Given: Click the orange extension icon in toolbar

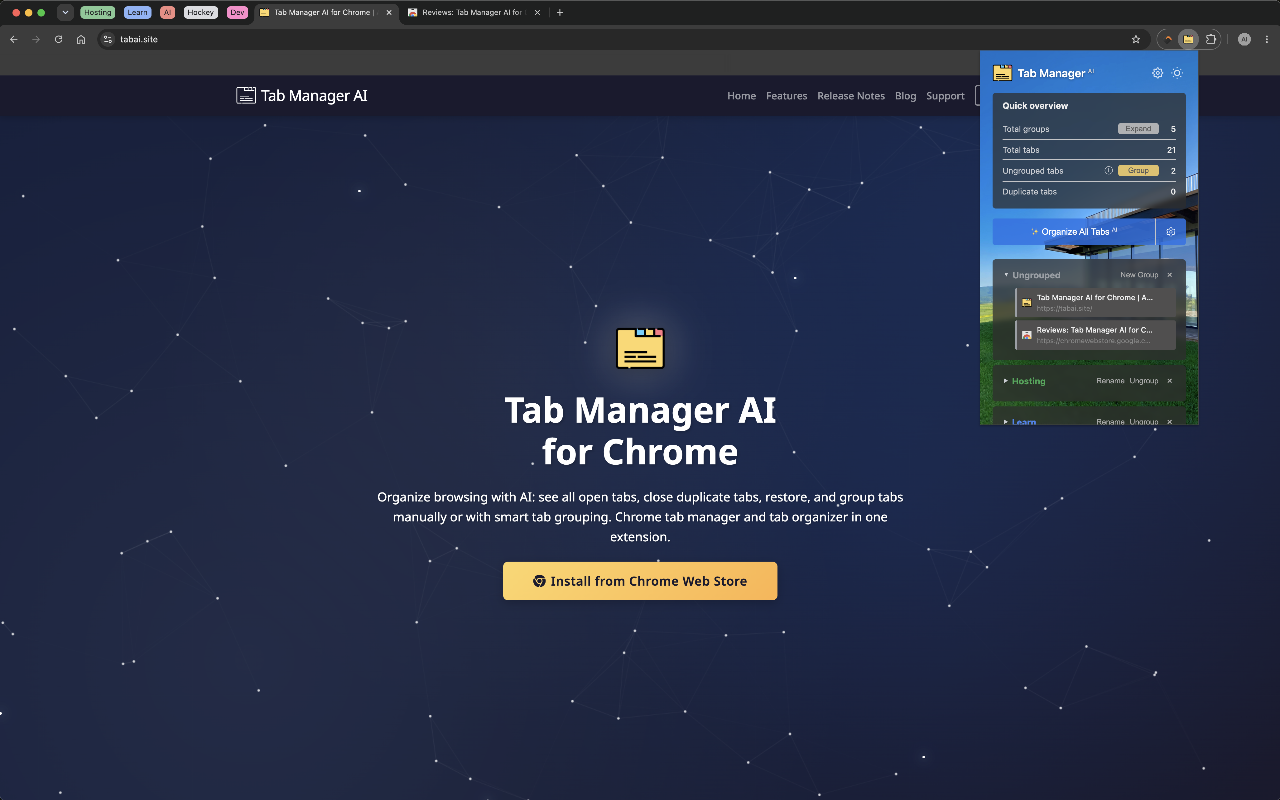Looking at the screenshot, I should [1167, 39].
